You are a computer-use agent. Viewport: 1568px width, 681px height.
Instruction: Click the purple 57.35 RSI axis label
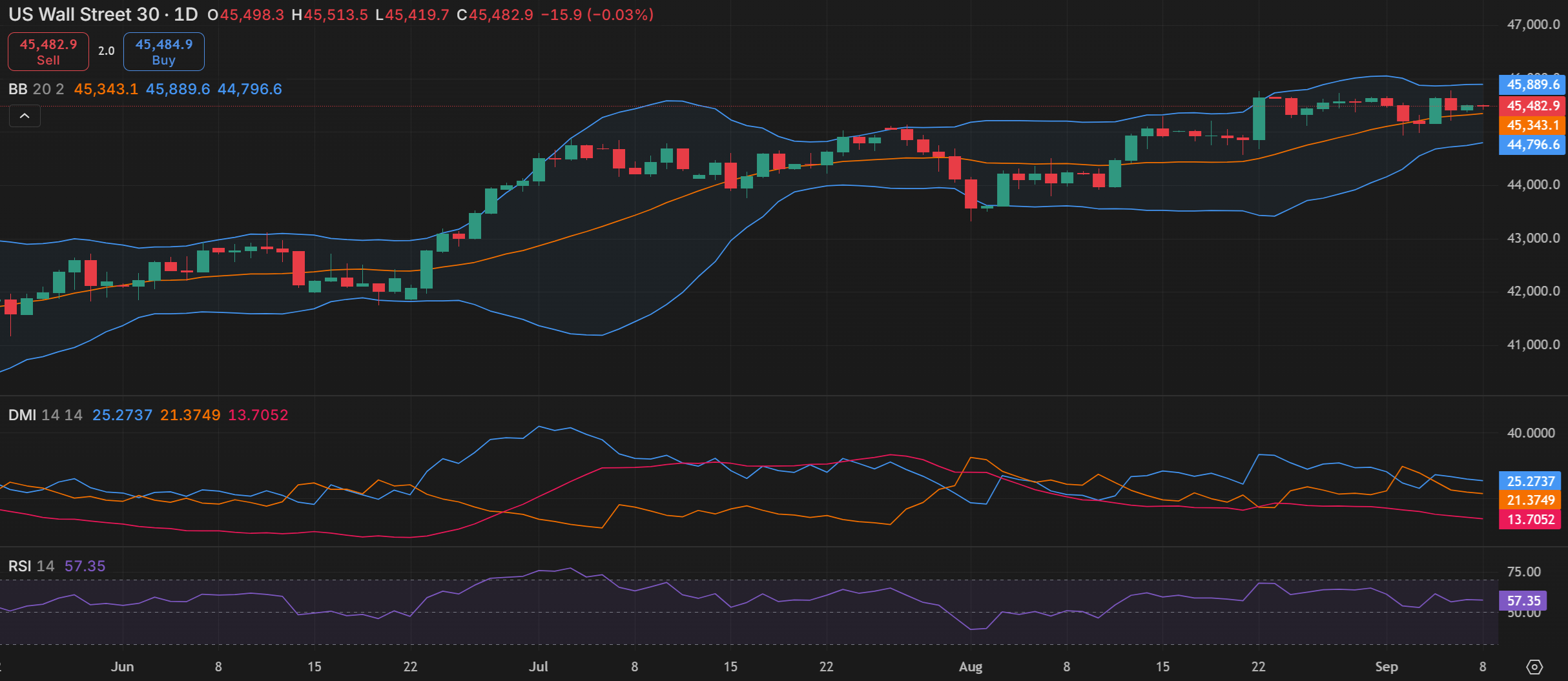point(1523,601)
